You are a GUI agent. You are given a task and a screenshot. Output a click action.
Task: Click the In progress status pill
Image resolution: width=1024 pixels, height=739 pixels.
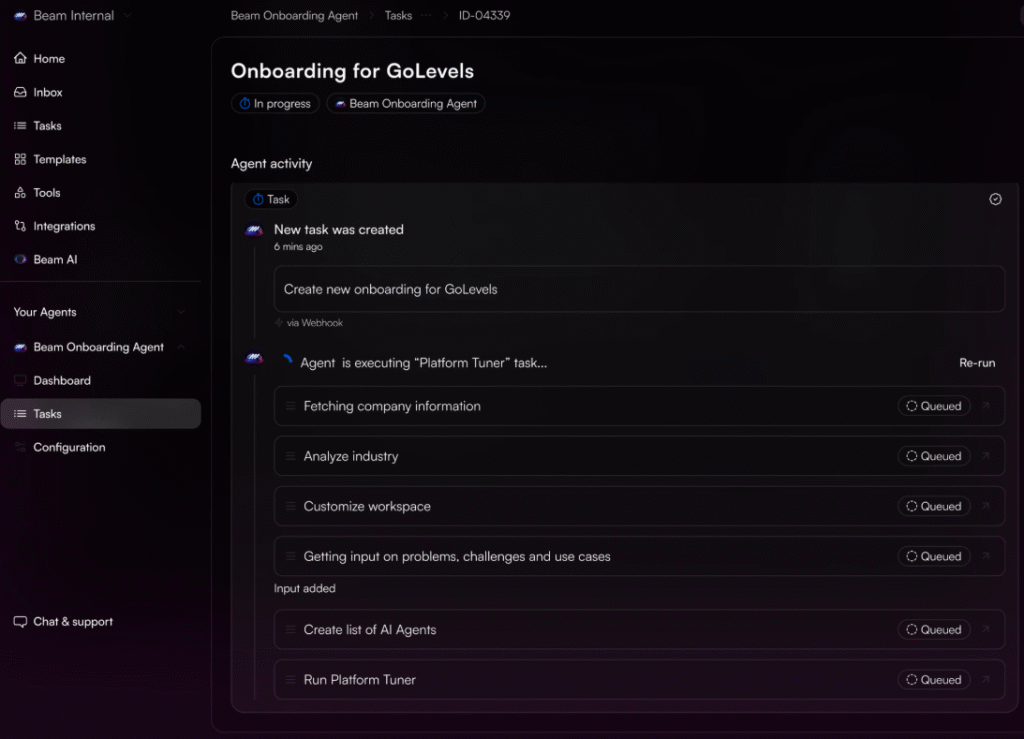click(274, 103)
